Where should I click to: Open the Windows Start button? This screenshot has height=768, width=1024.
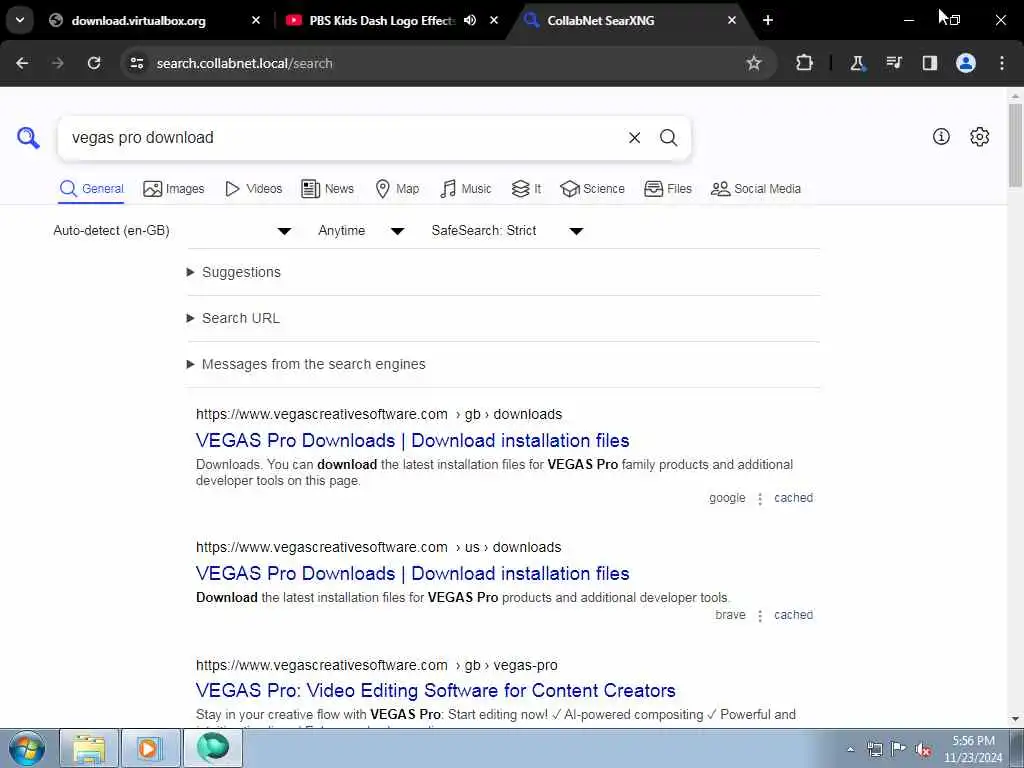[x=27, y=748]
